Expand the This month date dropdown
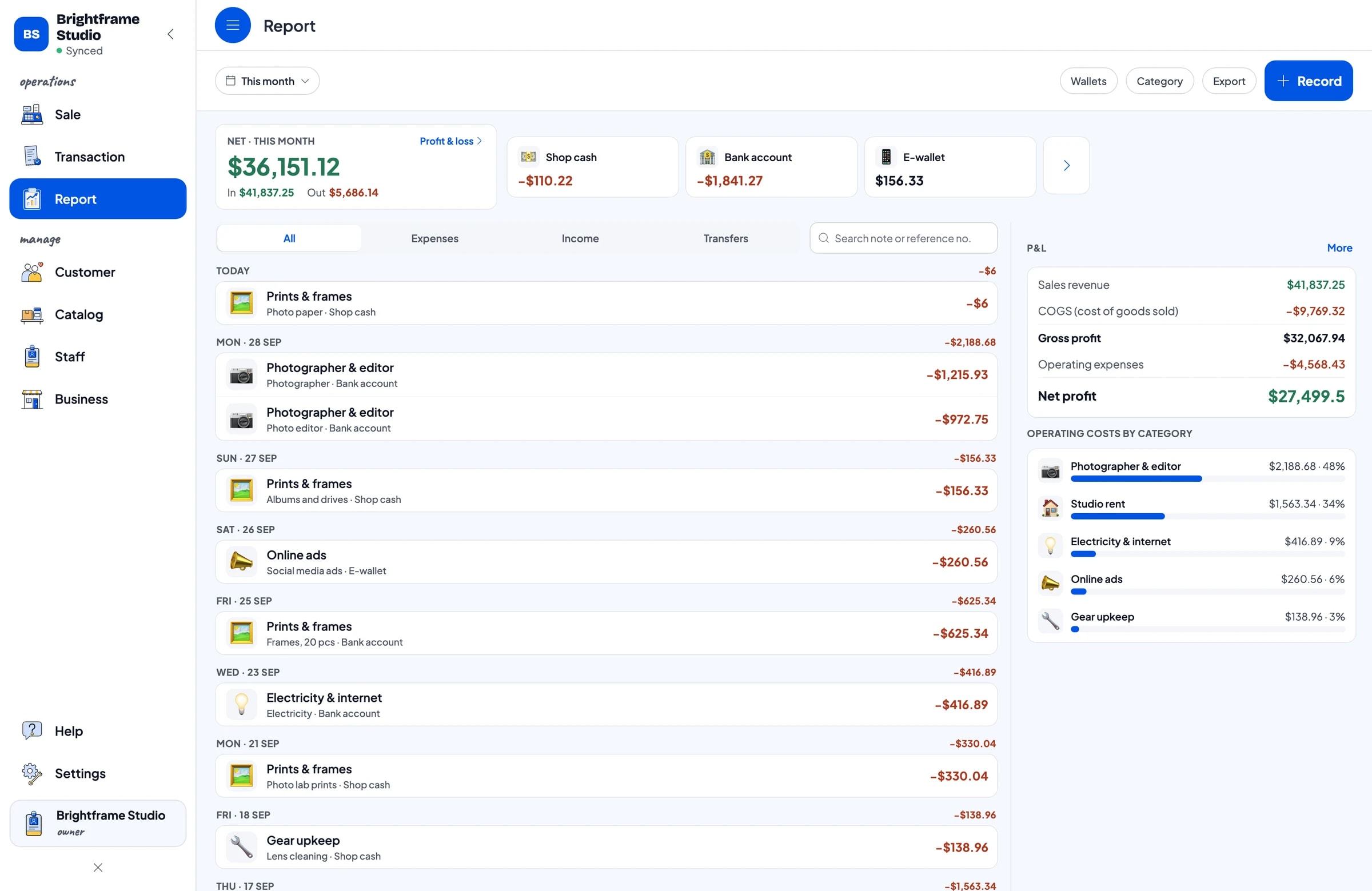Viewport: 1372px width, 891px height. click(x=267, y=81)
